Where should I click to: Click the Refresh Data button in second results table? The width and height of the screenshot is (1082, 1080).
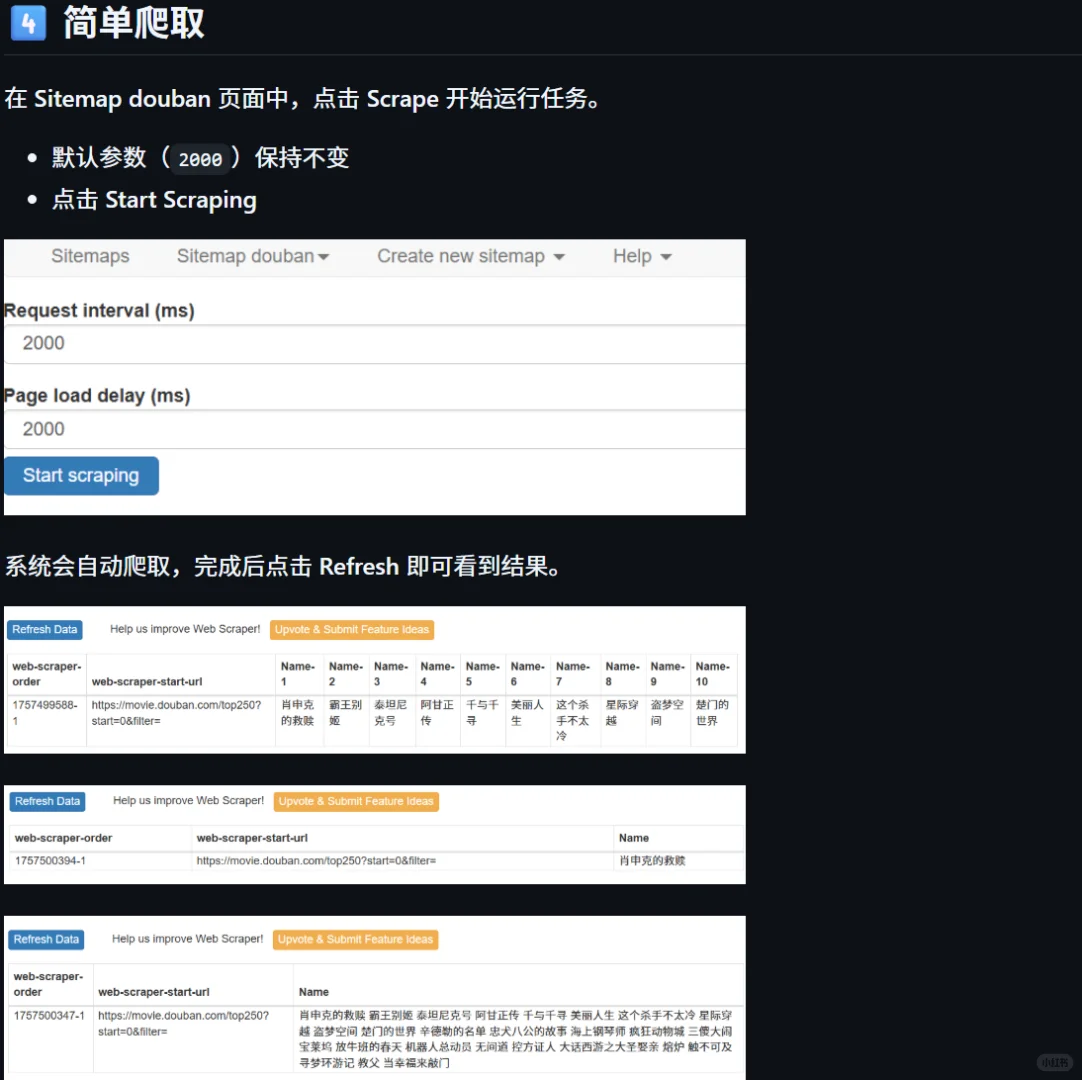pyautogui.click(x=47, y=801)
